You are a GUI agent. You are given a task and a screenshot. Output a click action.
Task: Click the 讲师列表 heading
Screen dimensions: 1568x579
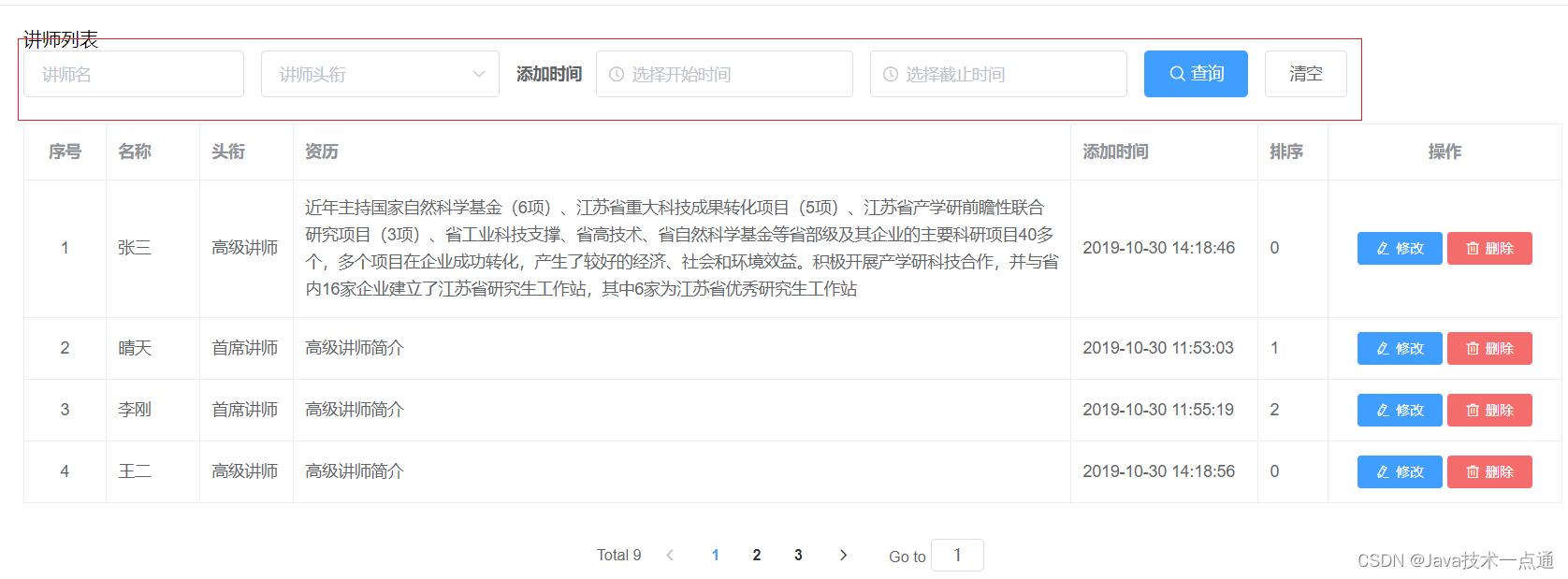click(x=61, y=39)
